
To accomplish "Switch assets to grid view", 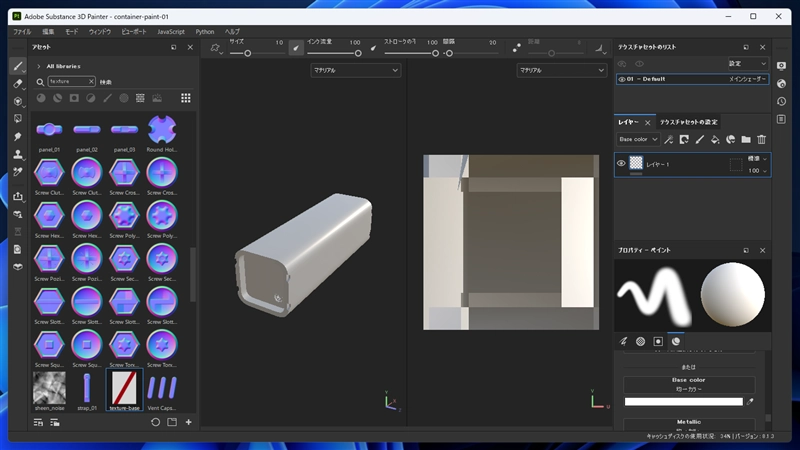I will pyautogui.click(x=186, y=98).
